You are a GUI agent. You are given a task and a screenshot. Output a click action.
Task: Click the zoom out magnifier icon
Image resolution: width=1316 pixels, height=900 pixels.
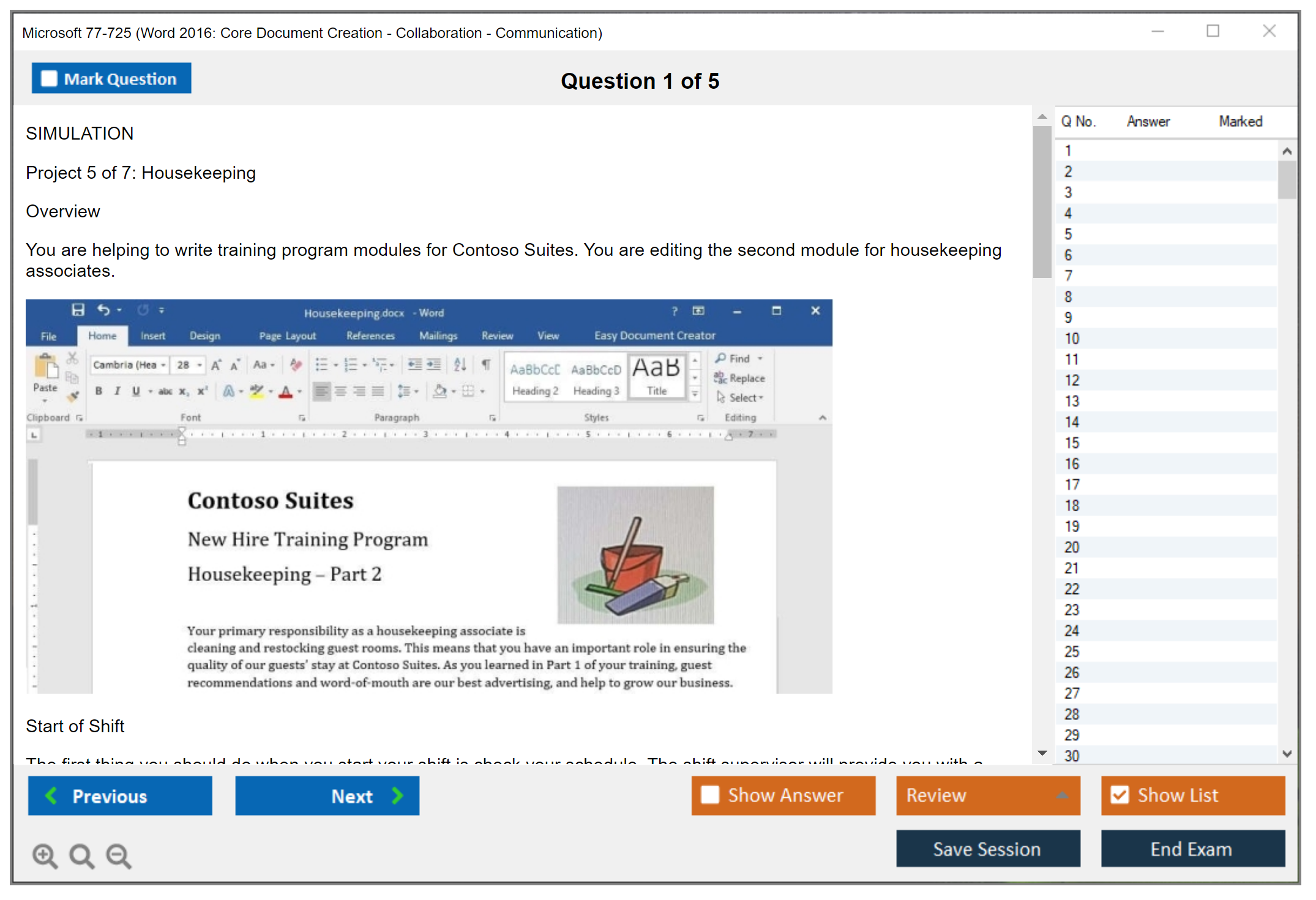tap(119, 855)
